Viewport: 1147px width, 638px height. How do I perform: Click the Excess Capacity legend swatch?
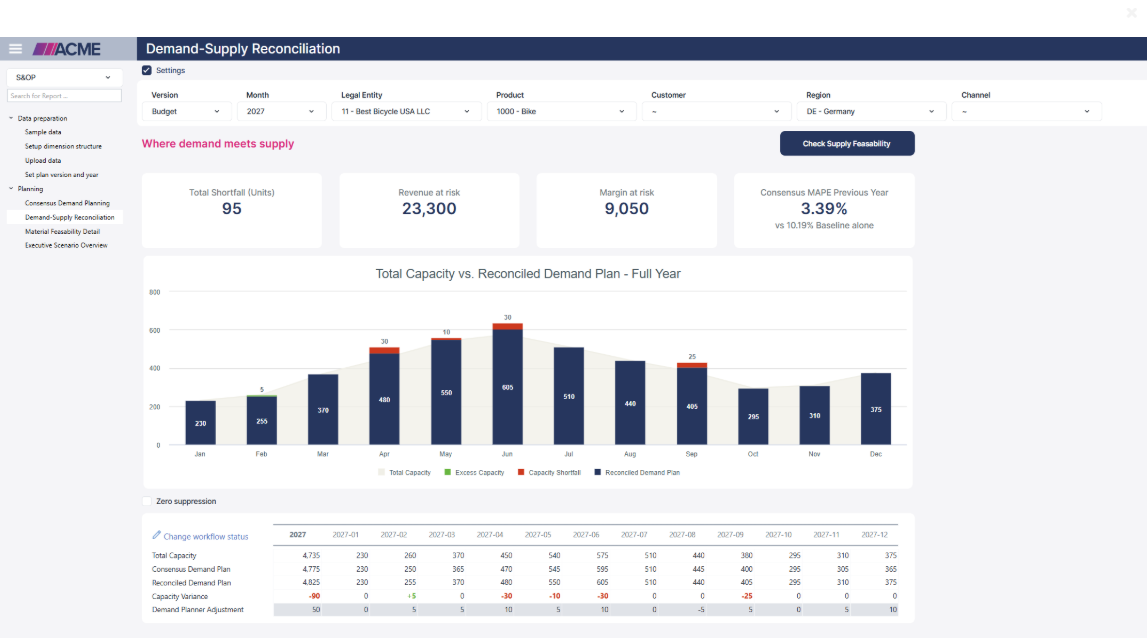point(448,473)
